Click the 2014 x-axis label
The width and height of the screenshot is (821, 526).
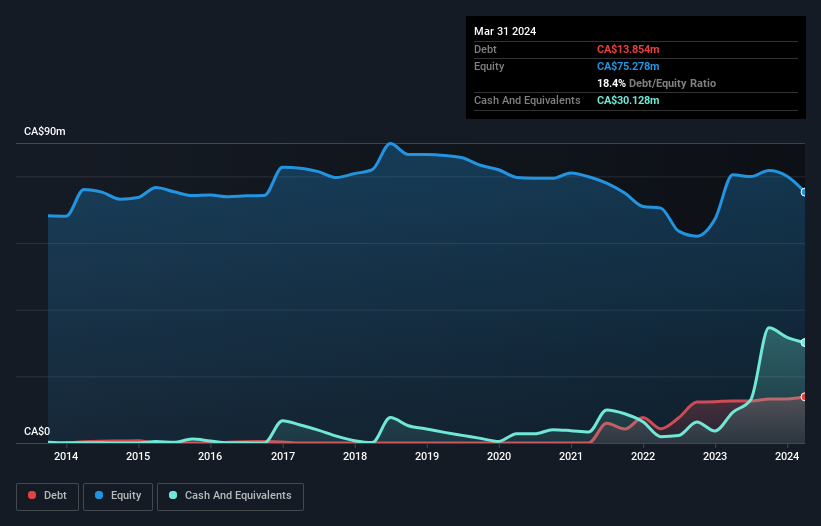click(66, 456)
